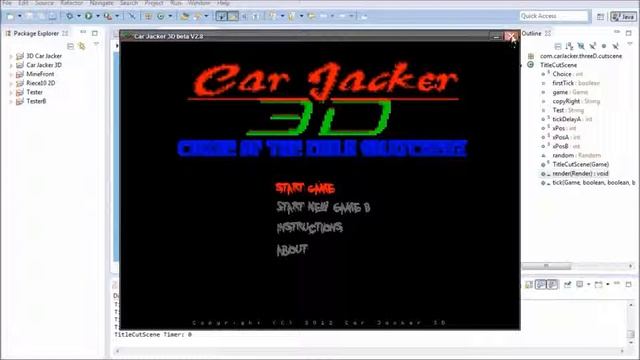Open the Refactor menu
This screenshot has height=360, width=640.
point(71,2)
